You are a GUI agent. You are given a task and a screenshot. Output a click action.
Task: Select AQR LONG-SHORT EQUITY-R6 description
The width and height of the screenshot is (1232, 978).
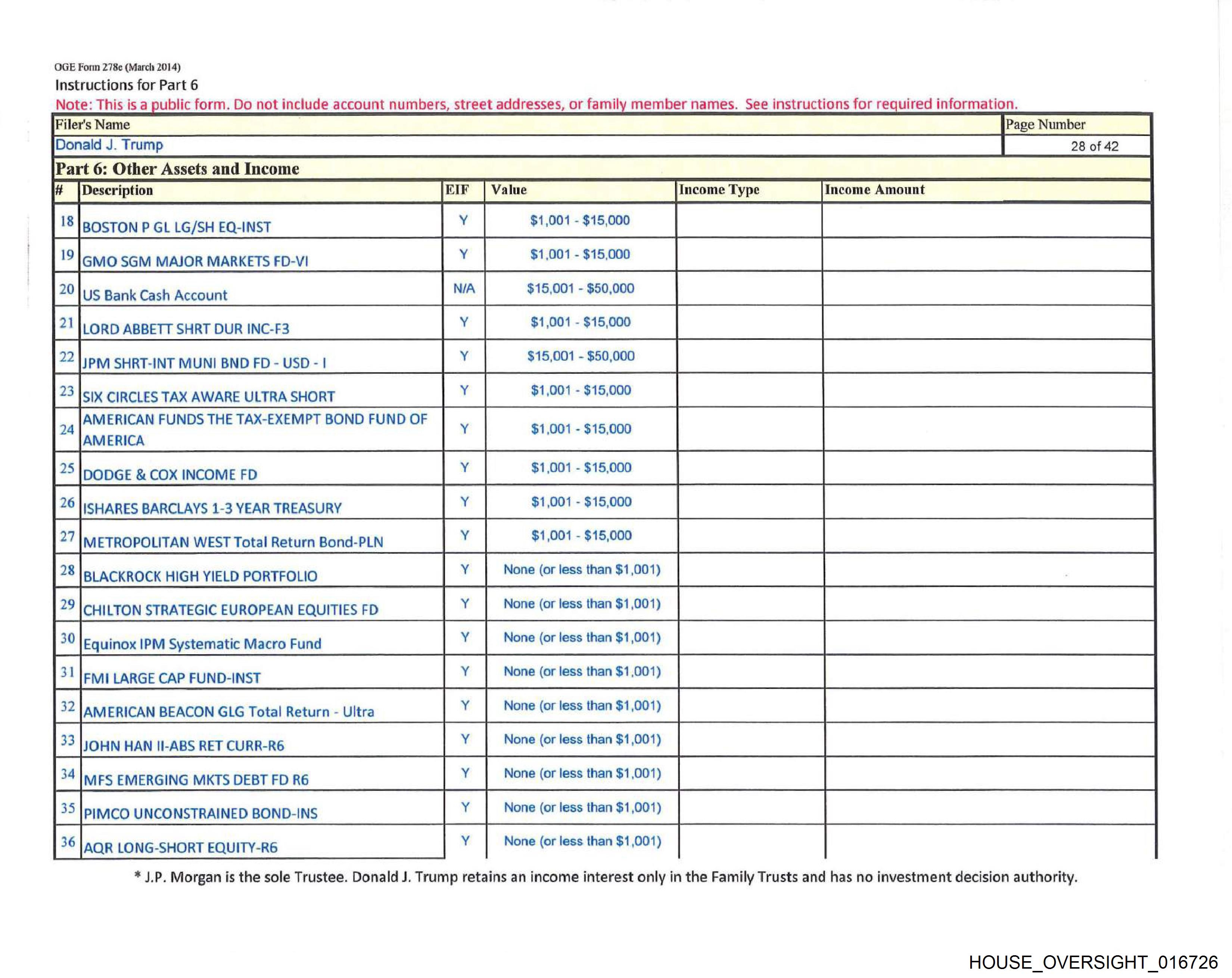tap(180, 847)
